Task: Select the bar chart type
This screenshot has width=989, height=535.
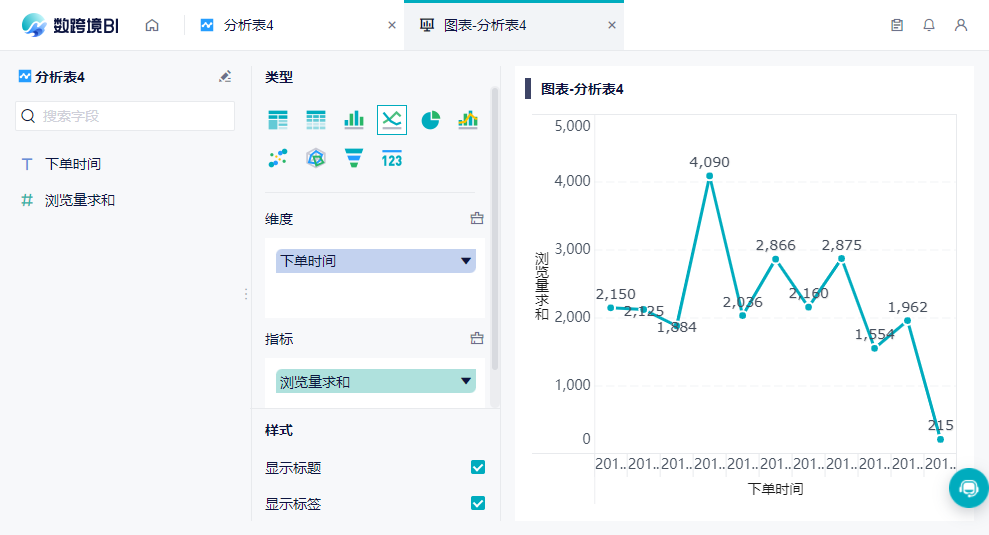Action: coord(354,120)
